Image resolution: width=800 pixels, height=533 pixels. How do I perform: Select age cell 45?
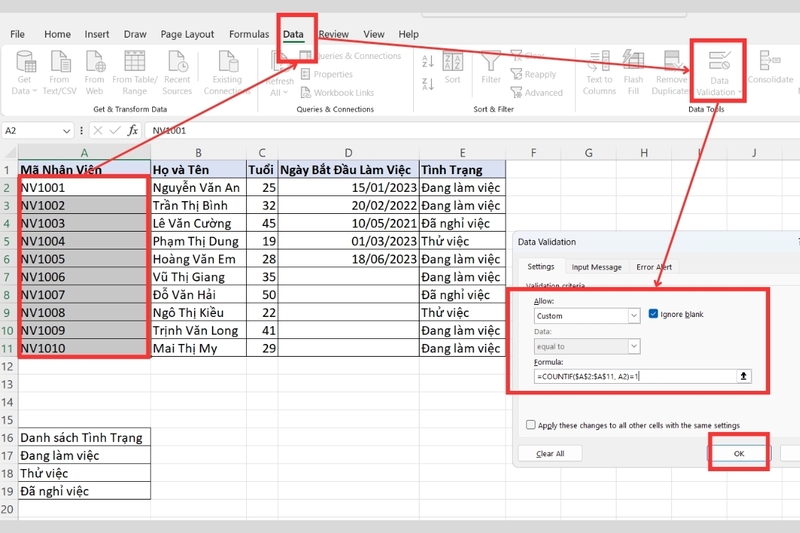[x=262, y=223]
